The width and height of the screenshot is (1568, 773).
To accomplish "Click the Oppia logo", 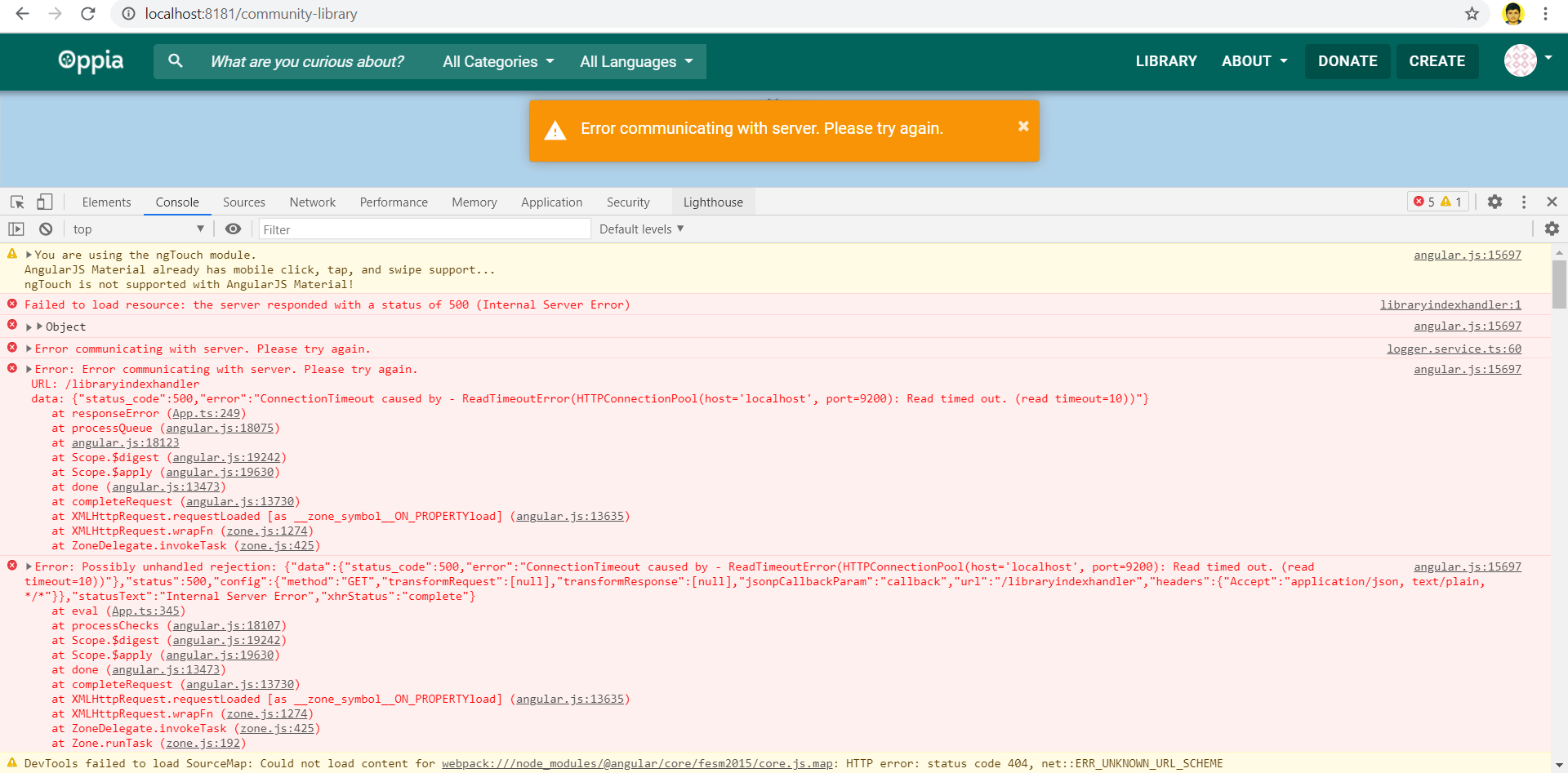I will pyautogui.click(x=91, y=61).
